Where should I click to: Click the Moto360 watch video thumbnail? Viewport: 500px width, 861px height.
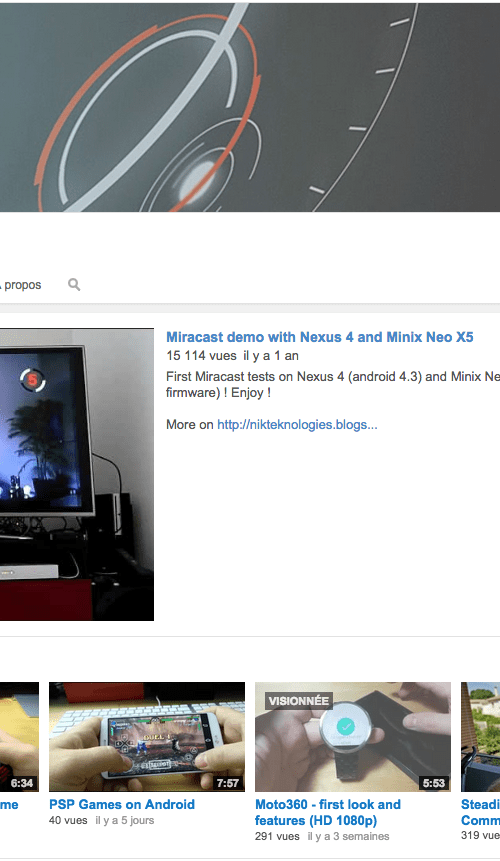pos(353,736)
